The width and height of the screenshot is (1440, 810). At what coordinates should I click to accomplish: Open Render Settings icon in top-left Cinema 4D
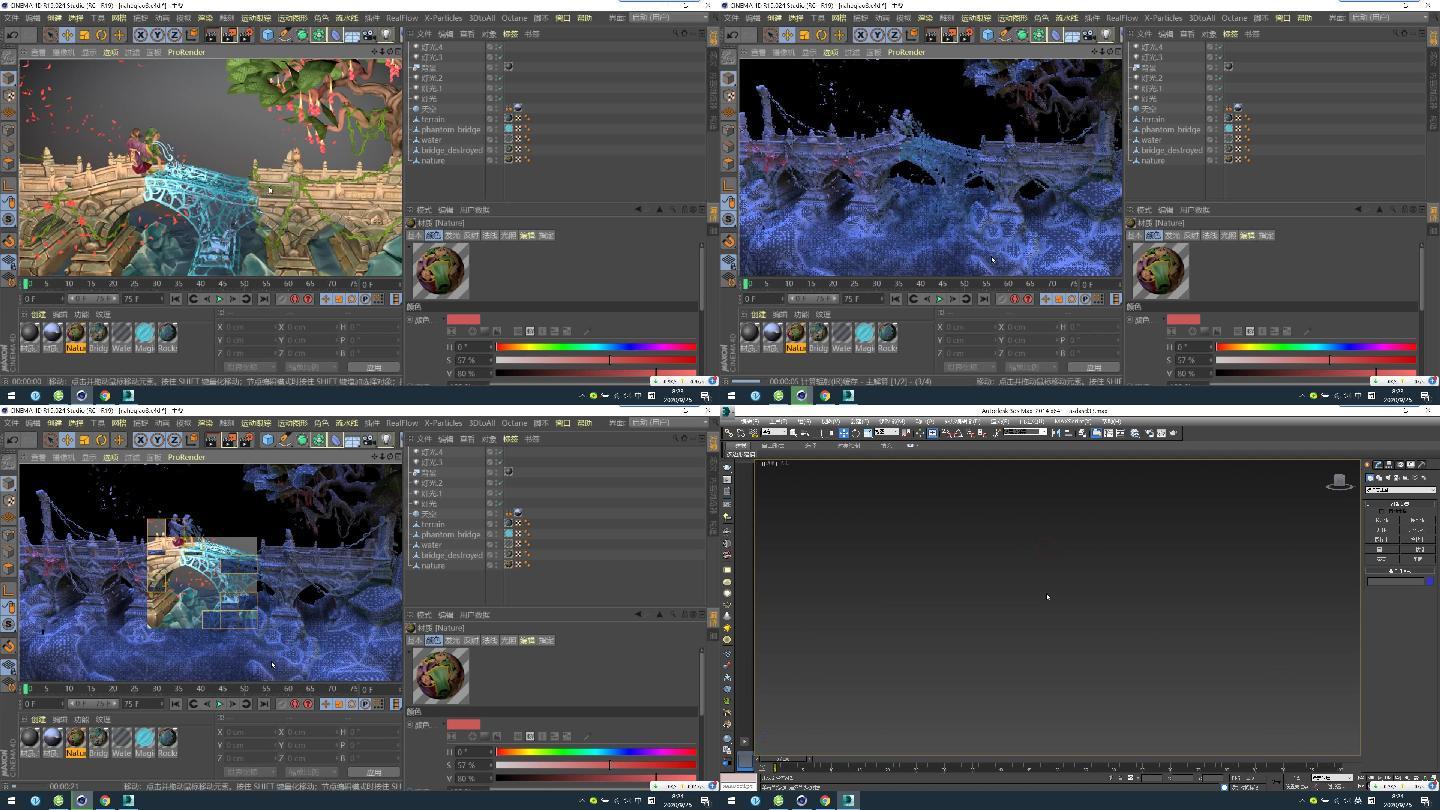[247, 35]
